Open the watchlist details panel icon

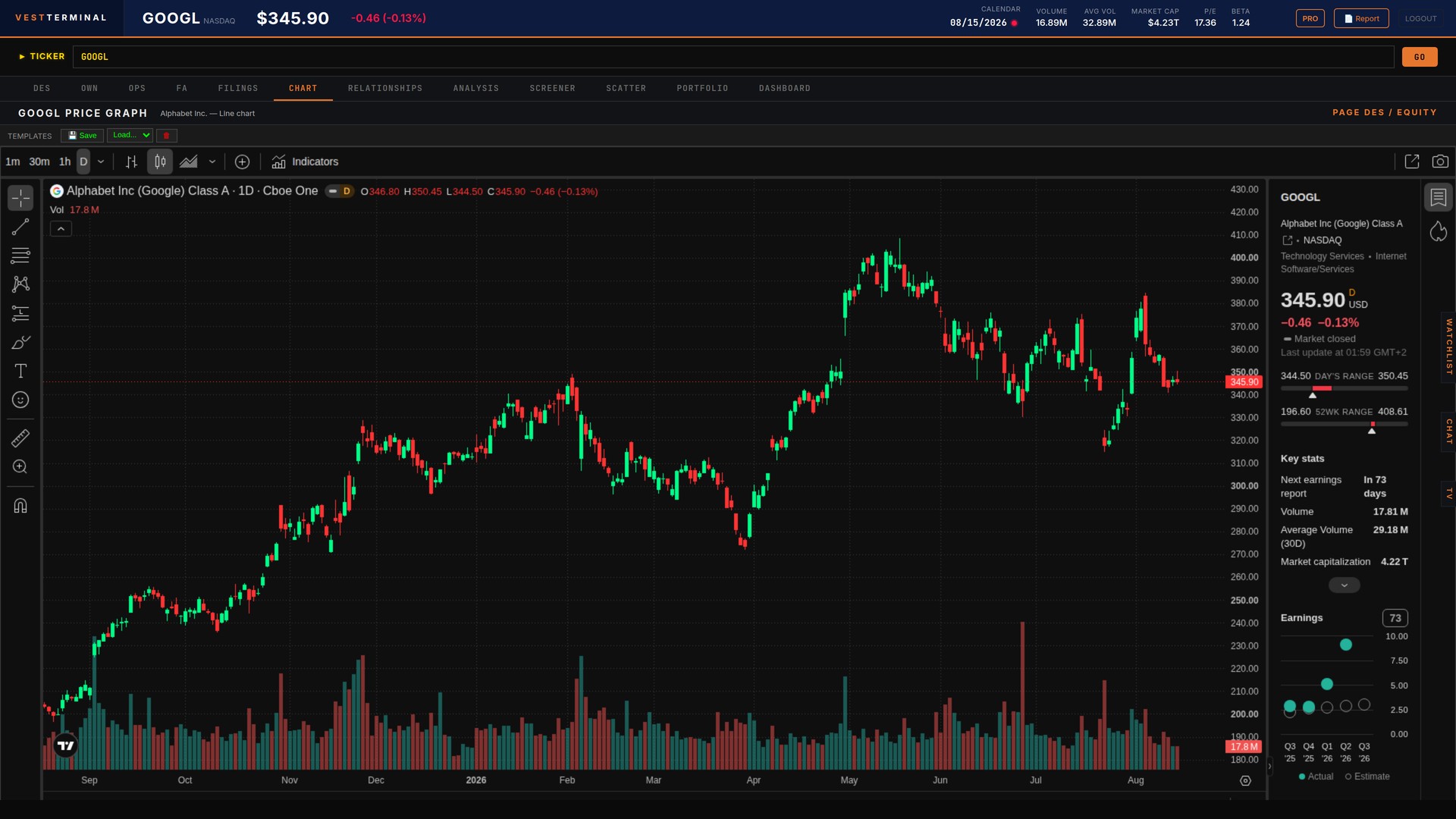(1439, 198)
